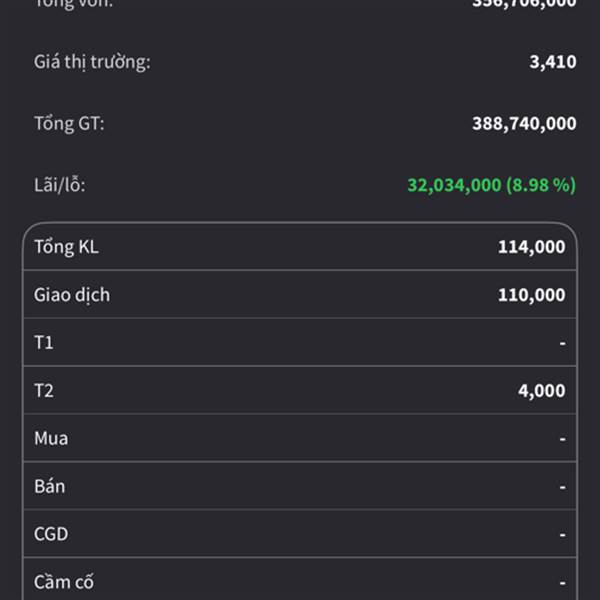The width and height of the screenshot is (600, 600).
Task: Select the Mua row label
Action: (51, 438)
